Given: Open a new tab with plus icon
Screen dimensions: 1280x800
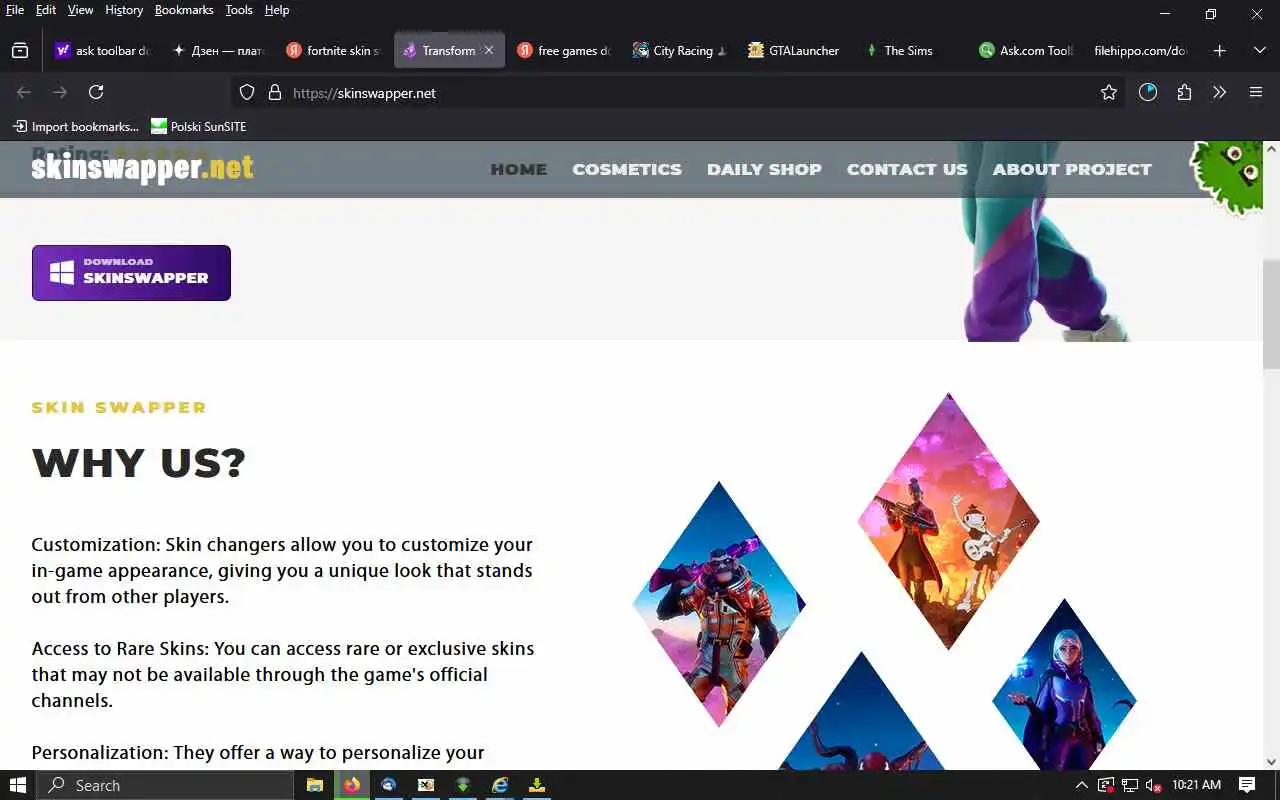Looking at the screenshot, I should [x=1219, y=50].
